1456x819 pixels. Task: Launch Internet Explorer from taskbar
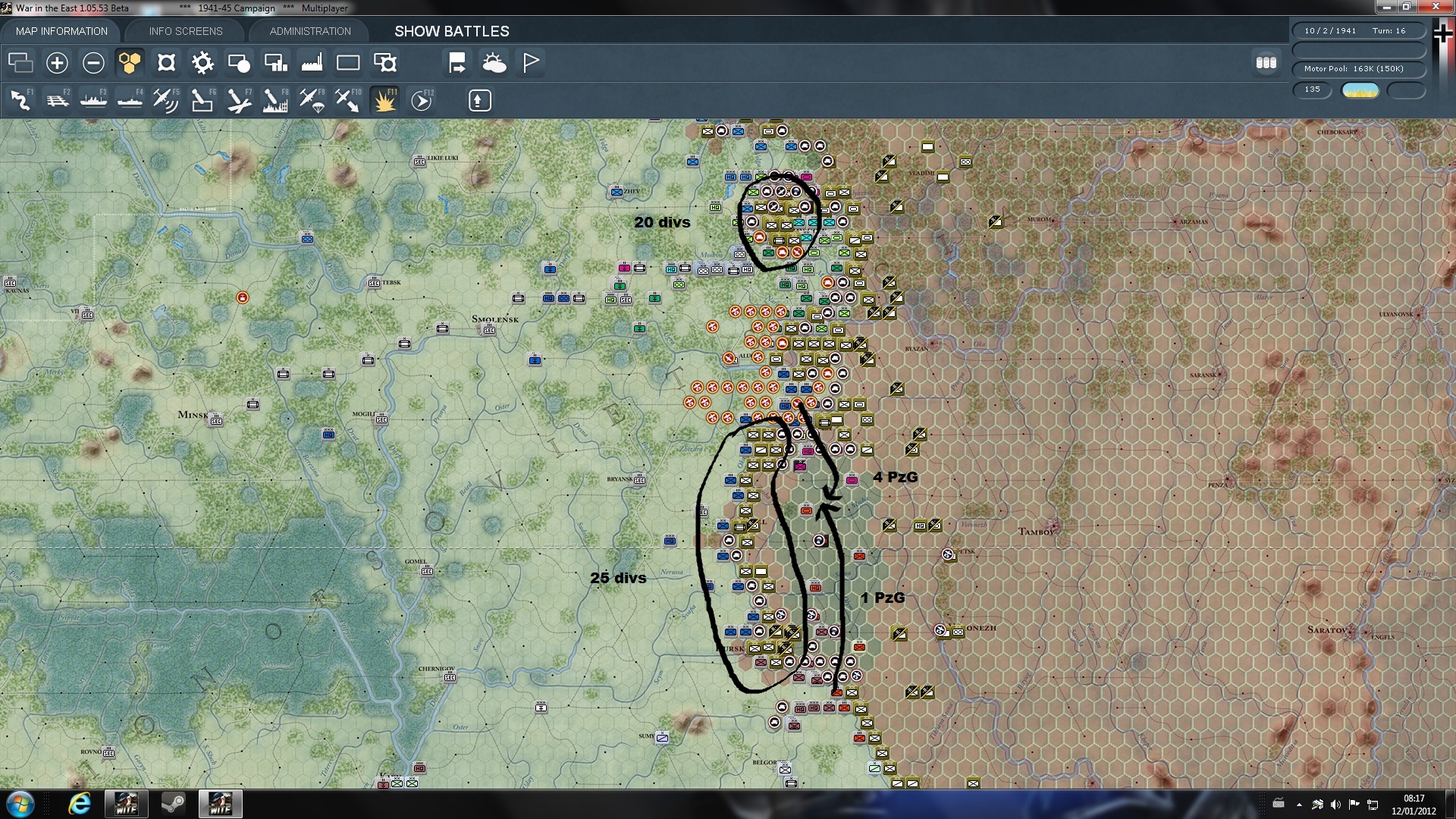(79, 804)
